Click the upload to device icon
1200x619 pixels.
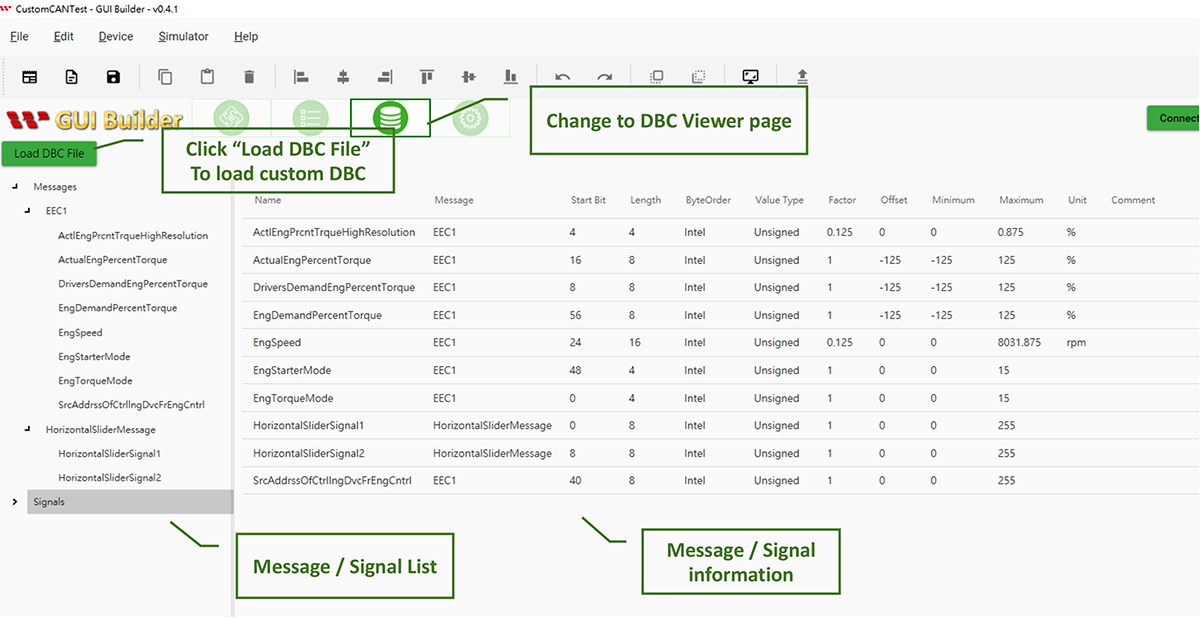pos(802,77)
